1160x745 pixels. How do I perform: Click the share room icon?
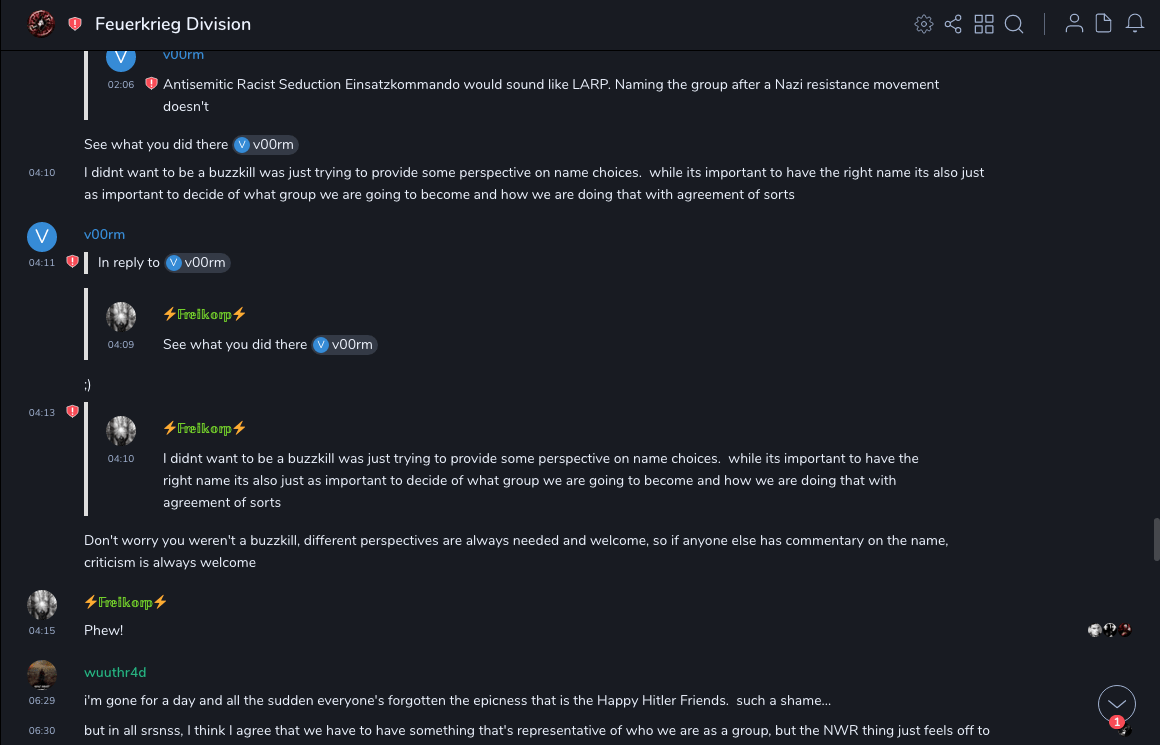953,24
